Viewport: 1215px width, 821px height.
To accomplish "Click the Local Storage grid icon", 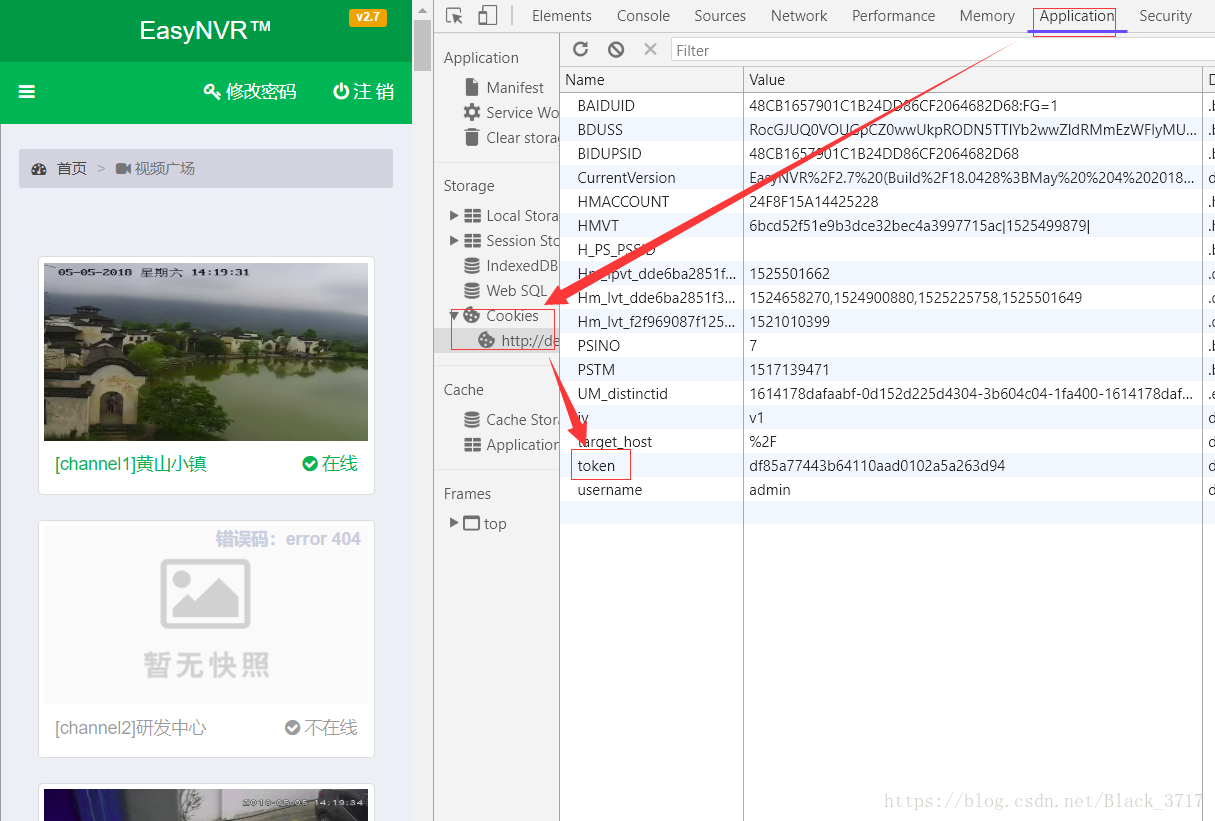I will click(472, 215).
